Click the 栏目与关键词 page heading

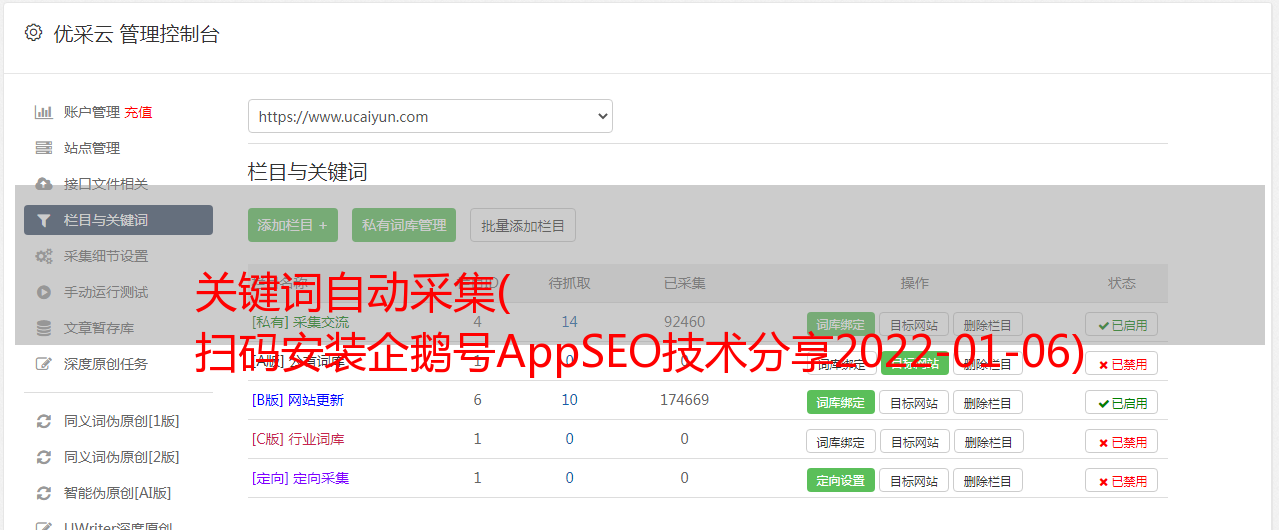[308, 172]
